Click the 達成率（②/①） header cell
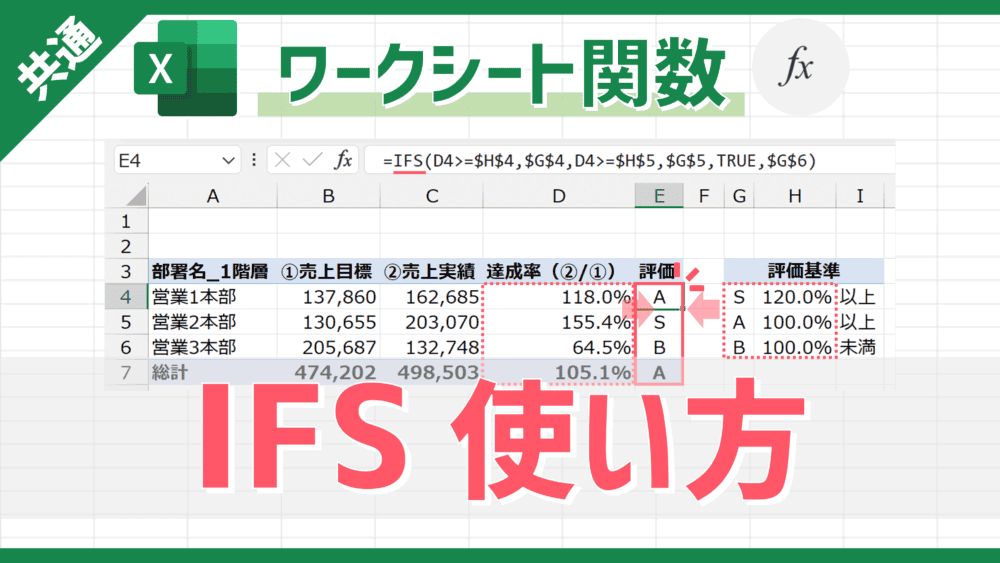This screenshot has height=563, width=1000. (559, 271)
